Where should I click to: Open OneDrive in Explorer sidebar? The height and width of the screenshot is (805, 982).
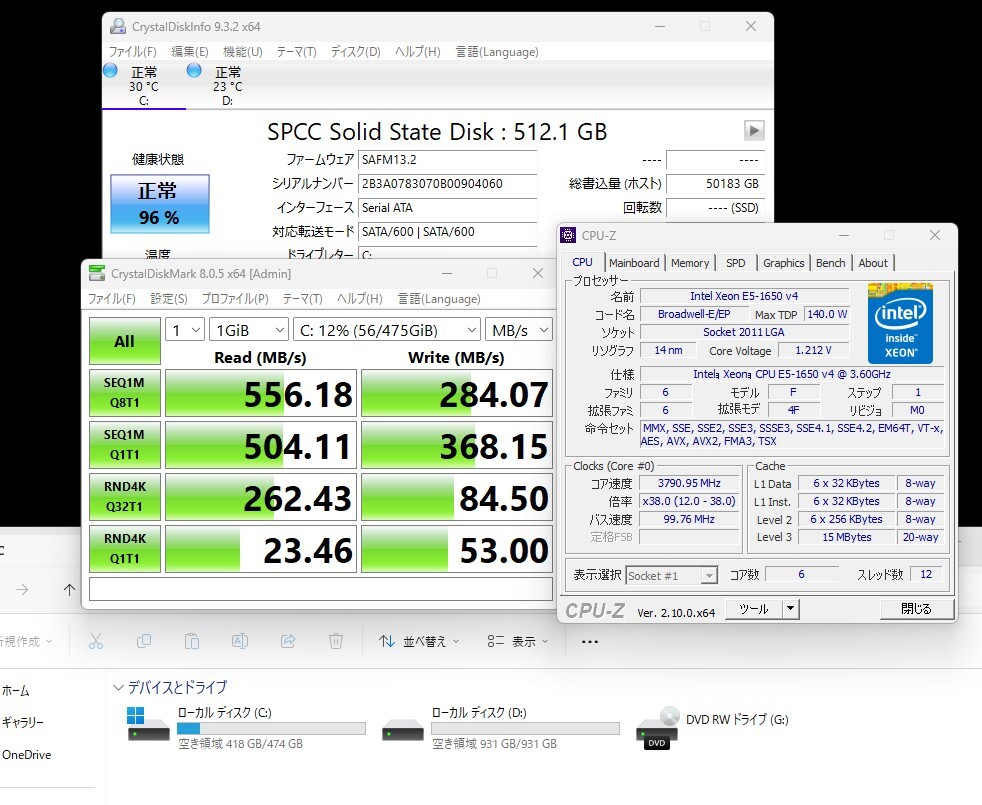26,755
